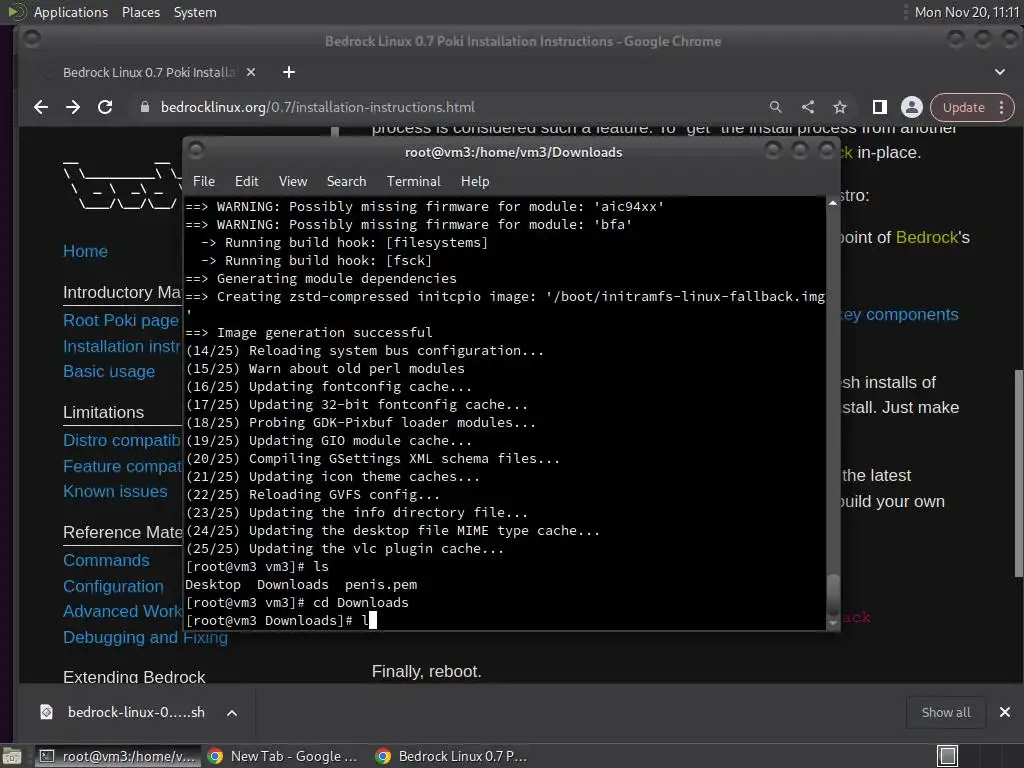Image resolution: width=1024 pixels, height=768 pixels.
Task: Click Bedrock link in page text
Action: pos(927,237)
